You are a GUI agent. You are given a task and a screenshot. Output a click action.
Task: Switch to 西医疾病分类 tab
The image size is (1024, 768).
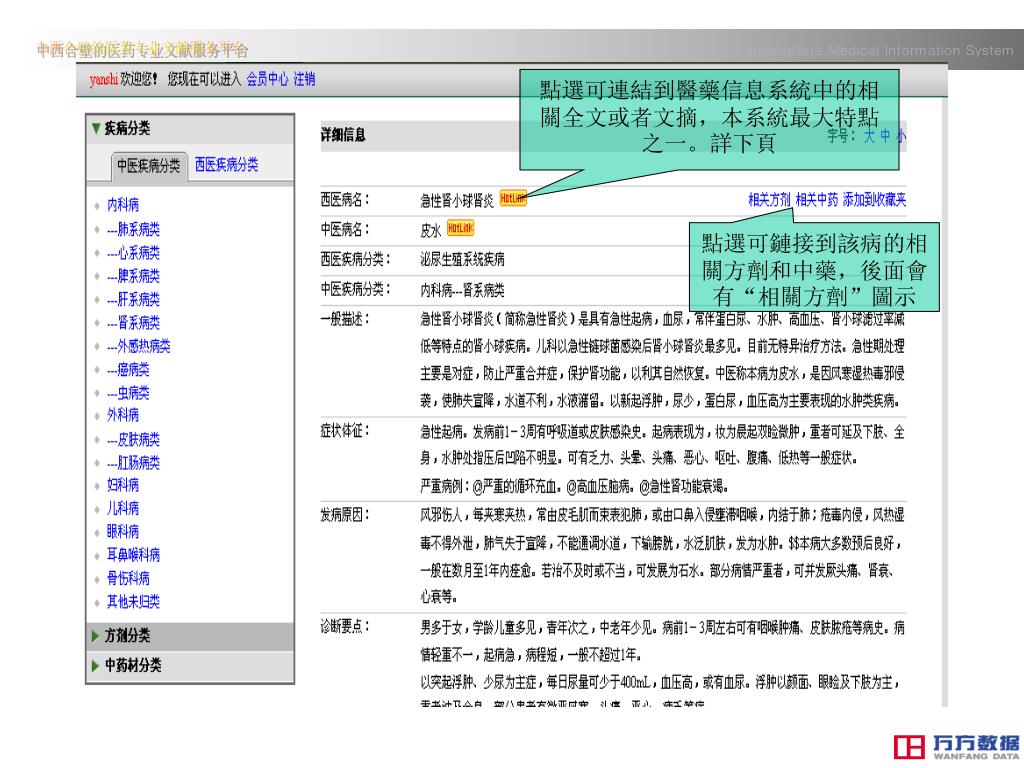click(x=227, y=165)
